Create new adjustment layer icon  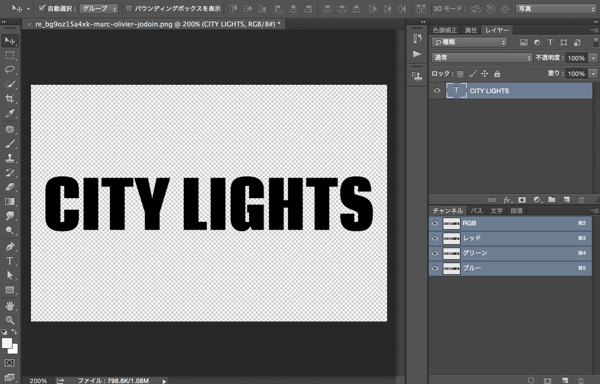point(537,200)
